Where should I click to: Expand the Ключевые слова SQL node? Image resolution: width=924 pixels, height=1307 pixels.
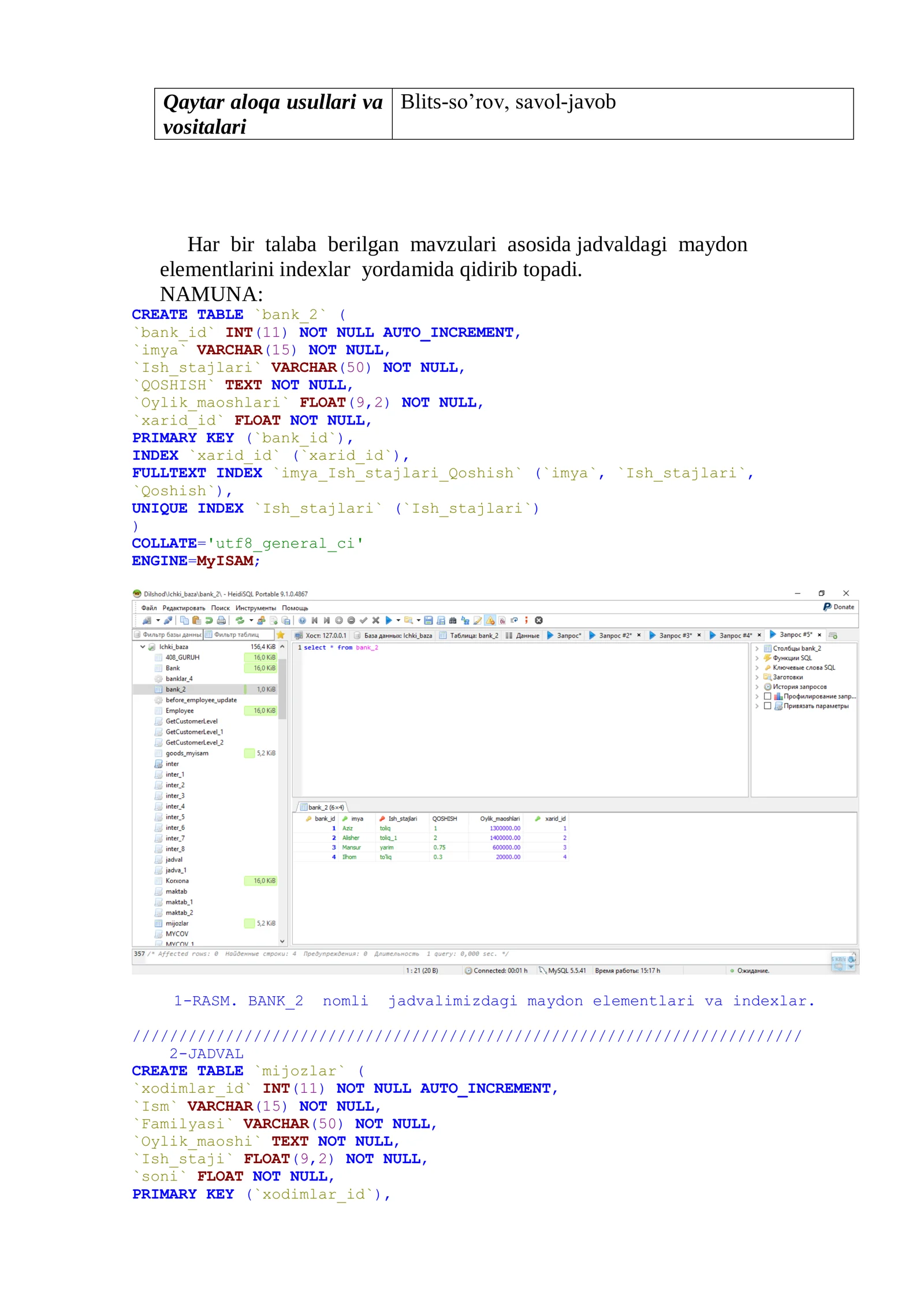tap(757, 668)
